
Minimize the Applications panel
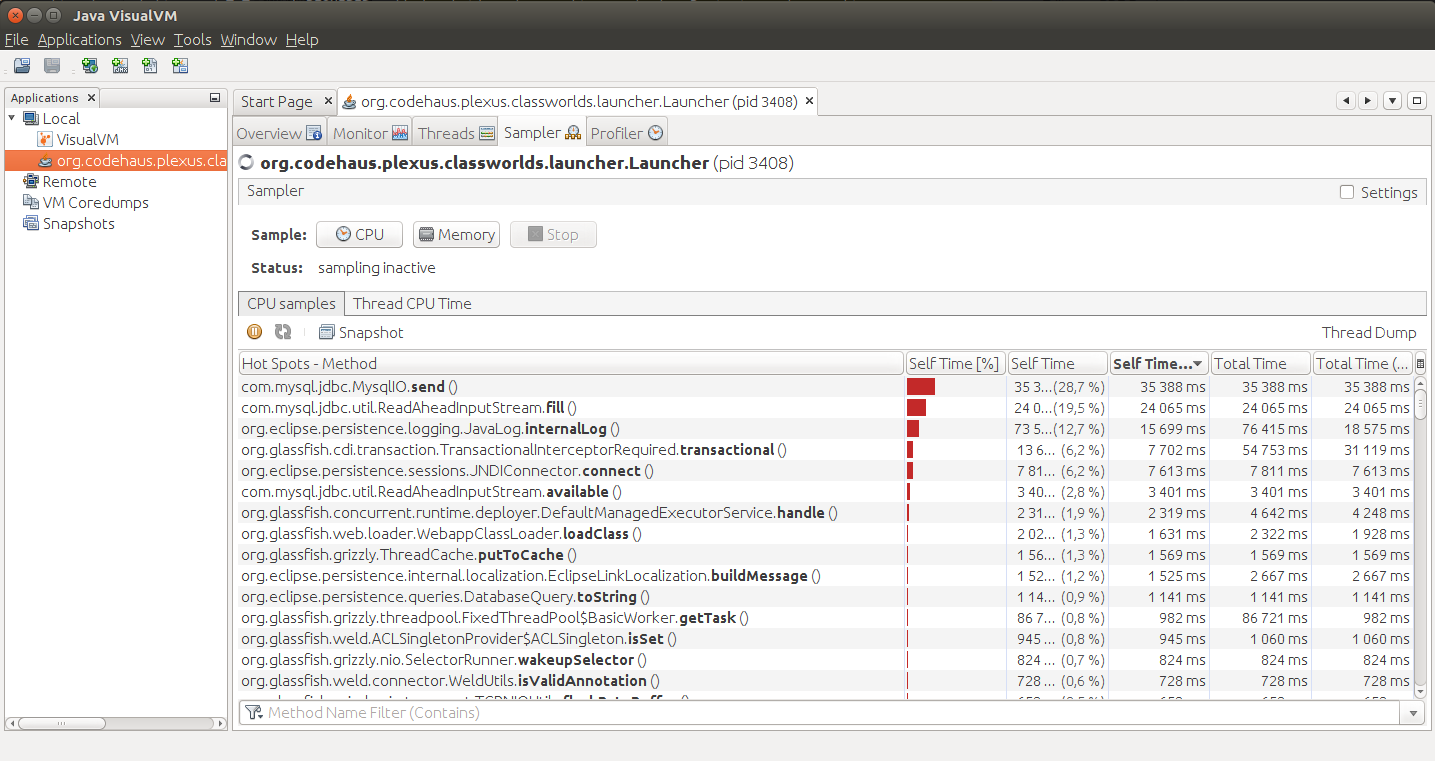pyautogui.click(x=215, y=98)
